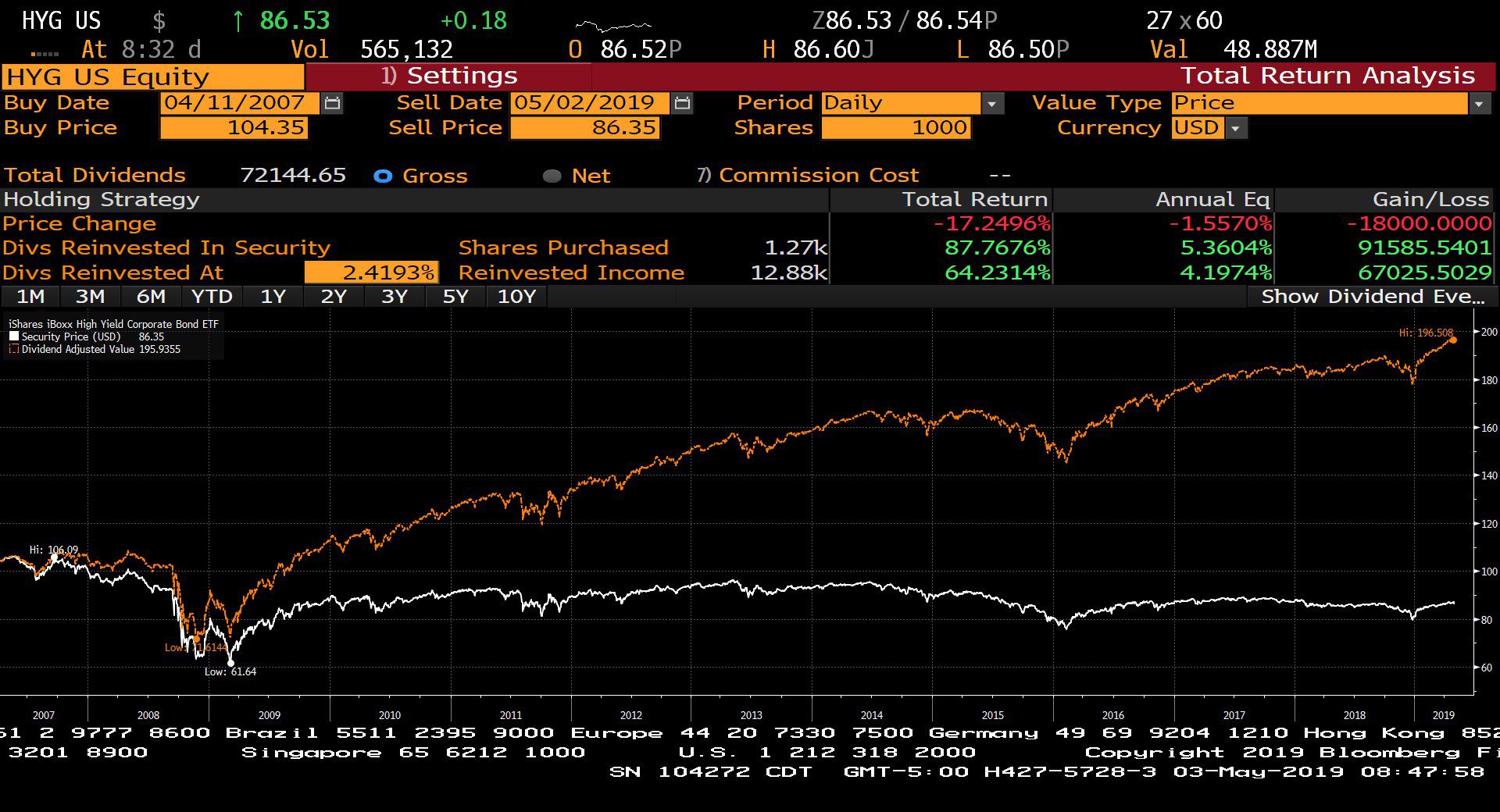Select the 5Y time range tab
Viewport: 1500px width, 812px height.
coord(455,297)
